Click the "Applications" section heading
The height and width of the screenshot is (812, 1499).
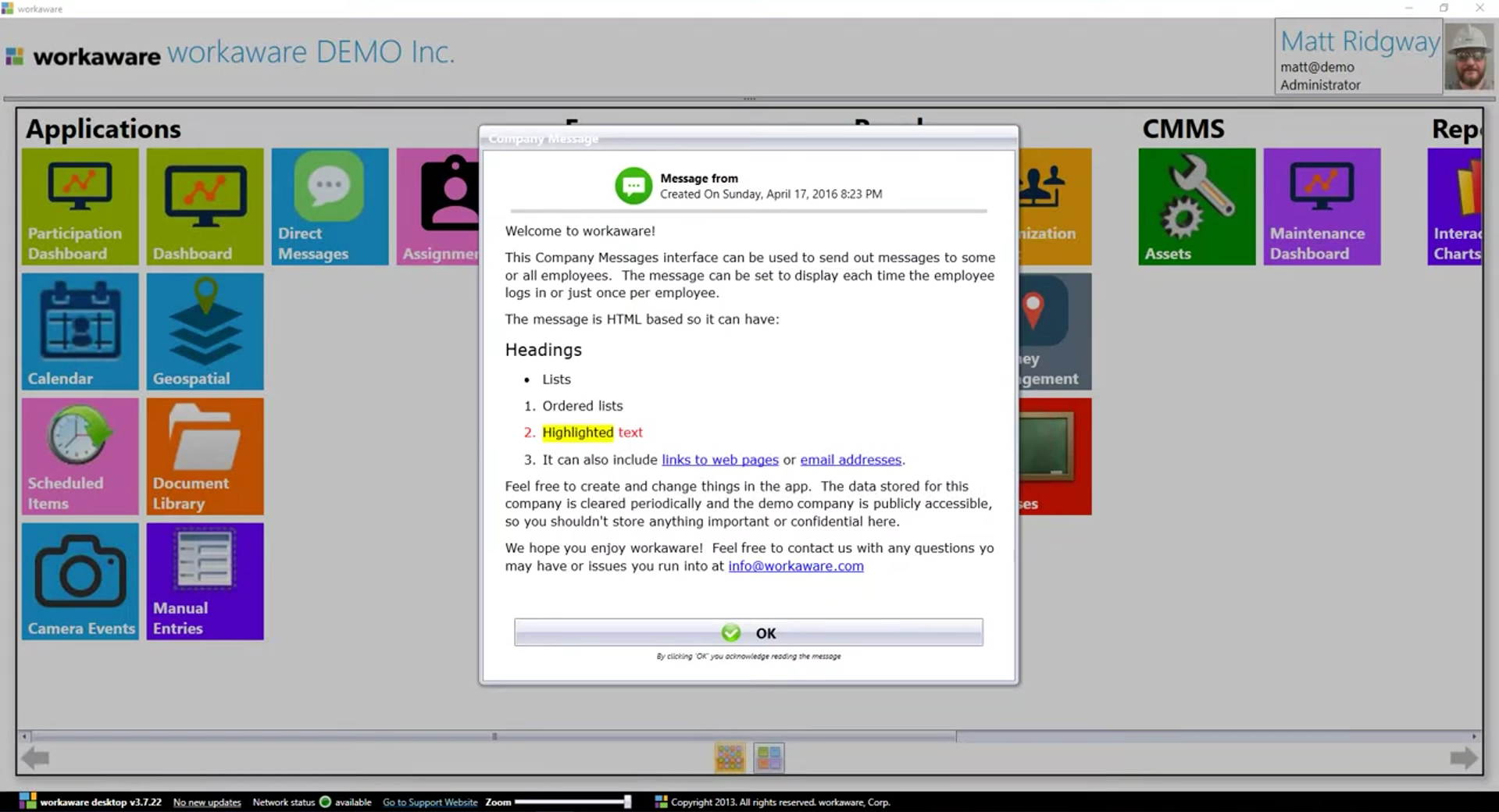(x=103, y=129)
